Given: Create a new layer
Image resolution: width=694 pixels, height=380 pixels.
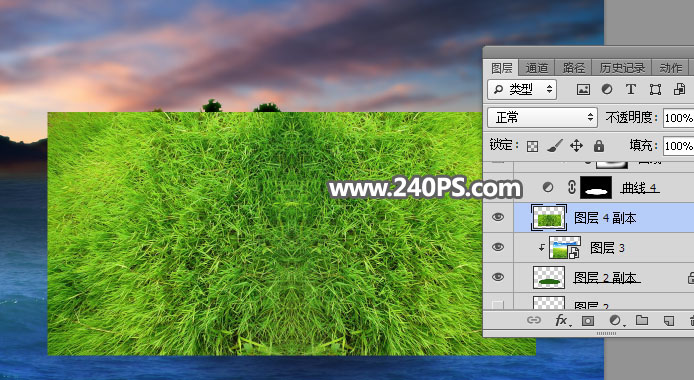Looking at the screenshot, I should [669, 321].
